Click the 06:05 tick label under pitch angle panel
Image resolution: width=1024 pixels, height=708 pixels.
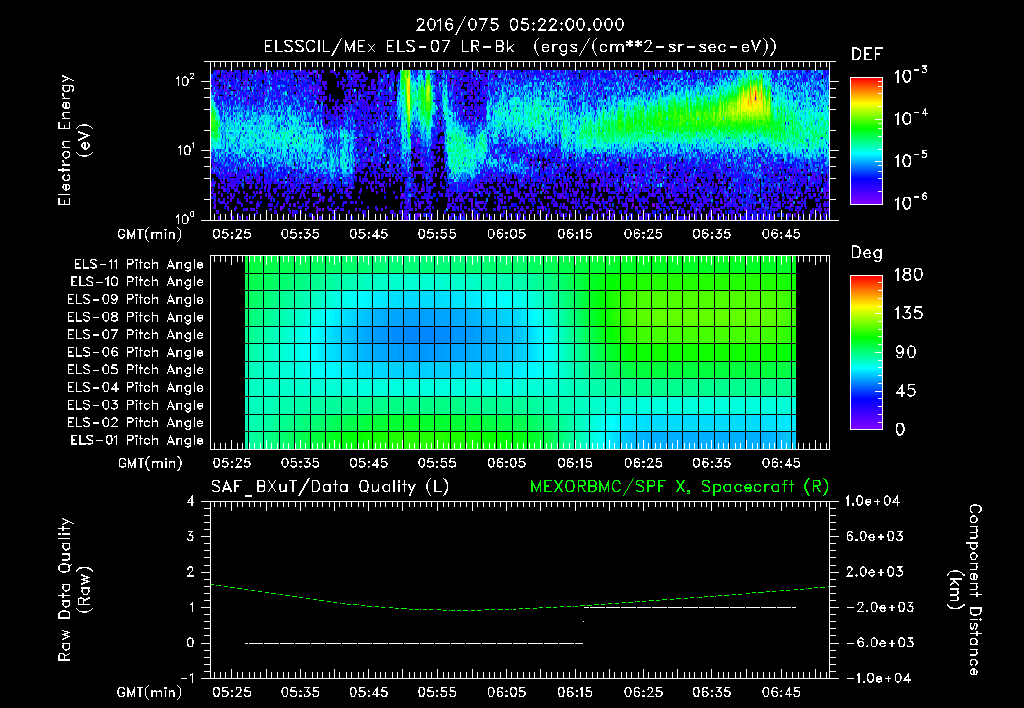[x=506, y=463]
